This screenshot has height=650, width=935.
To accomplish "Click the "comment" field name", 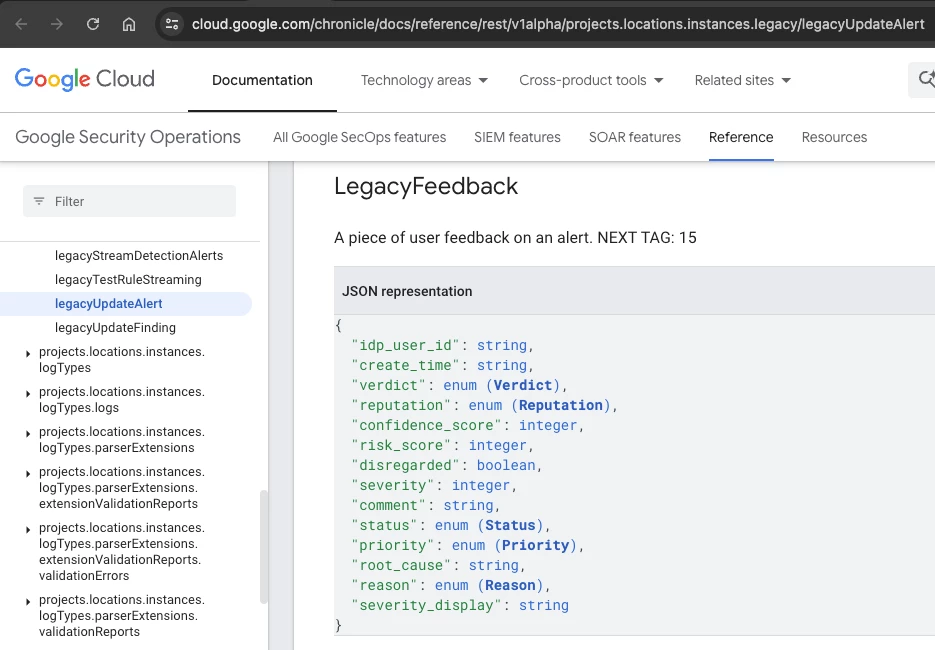I will 388,506.
